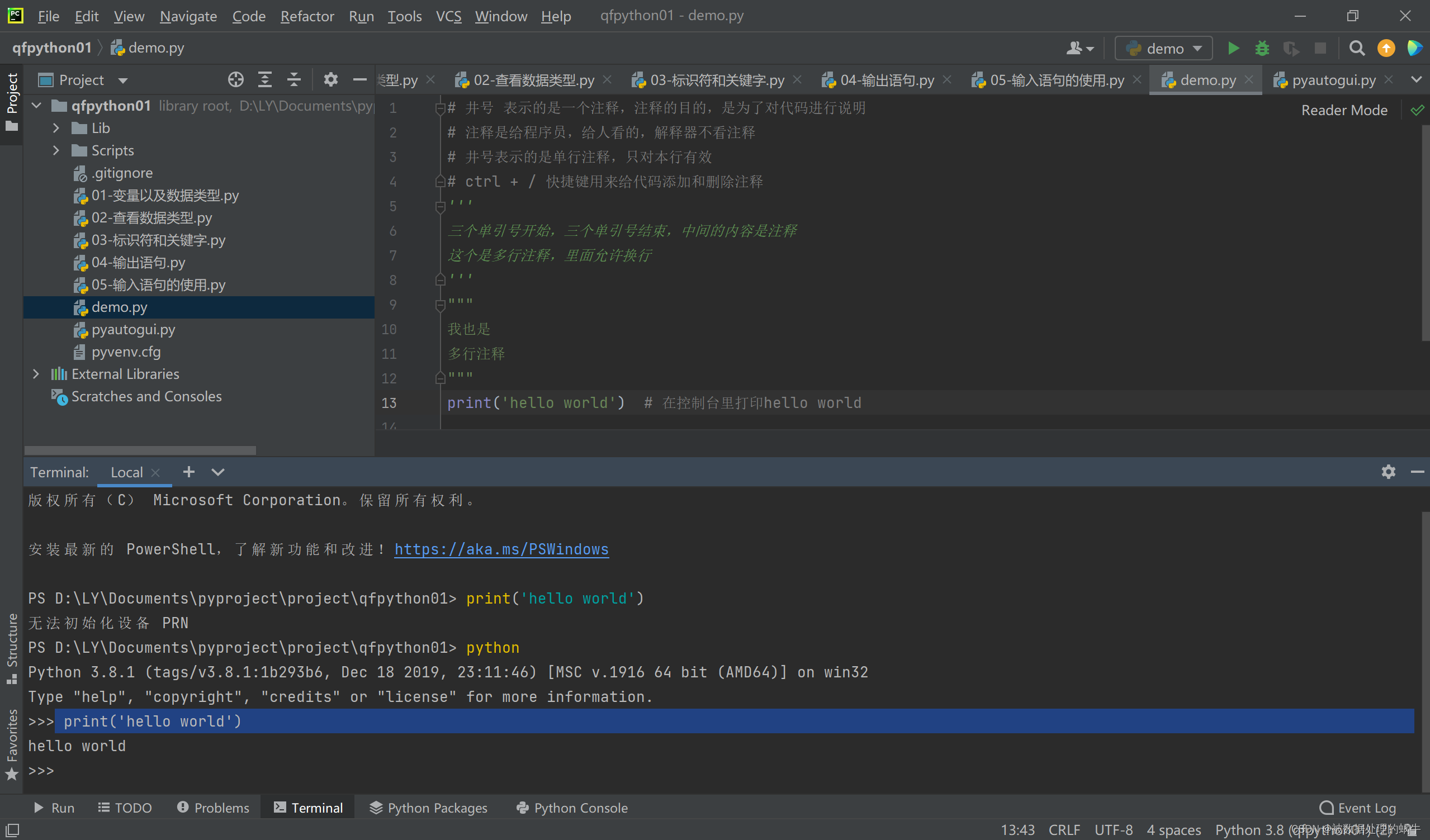This screenshot has height=840, width=1430.
Task: Click the CRLF line separator status
Action: tap(1064, 830)
